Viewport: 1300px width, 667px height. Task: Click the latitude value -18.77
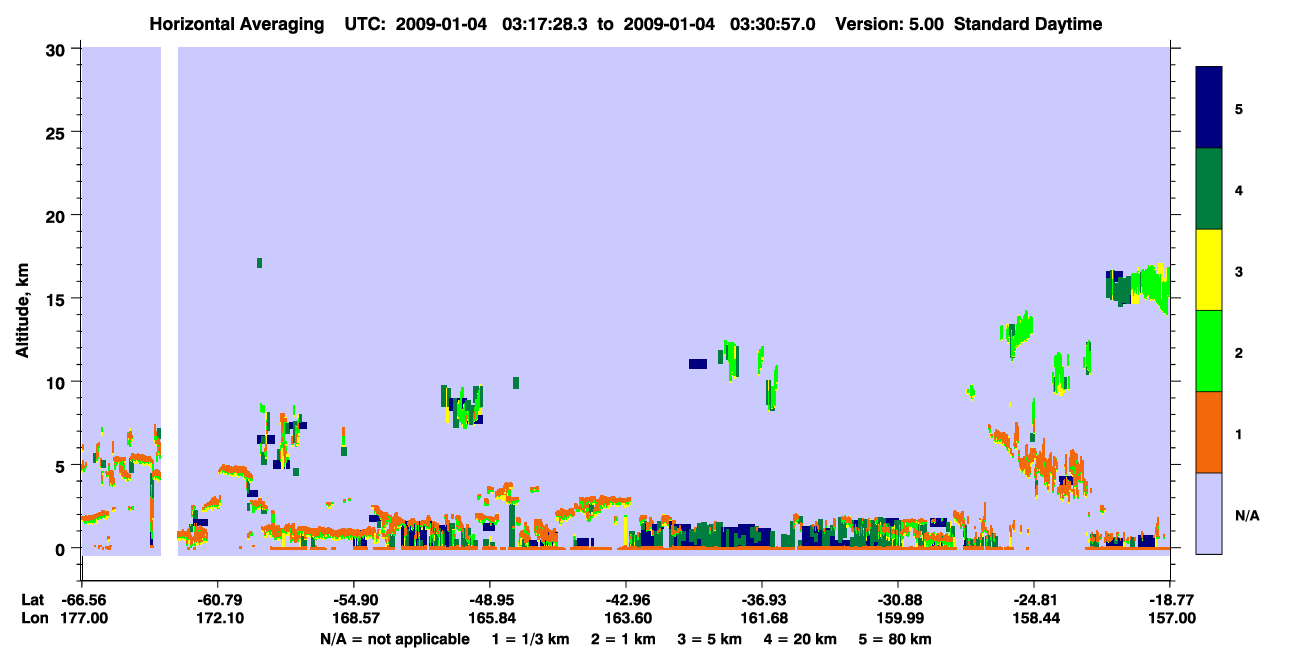tap(1170, 600)
